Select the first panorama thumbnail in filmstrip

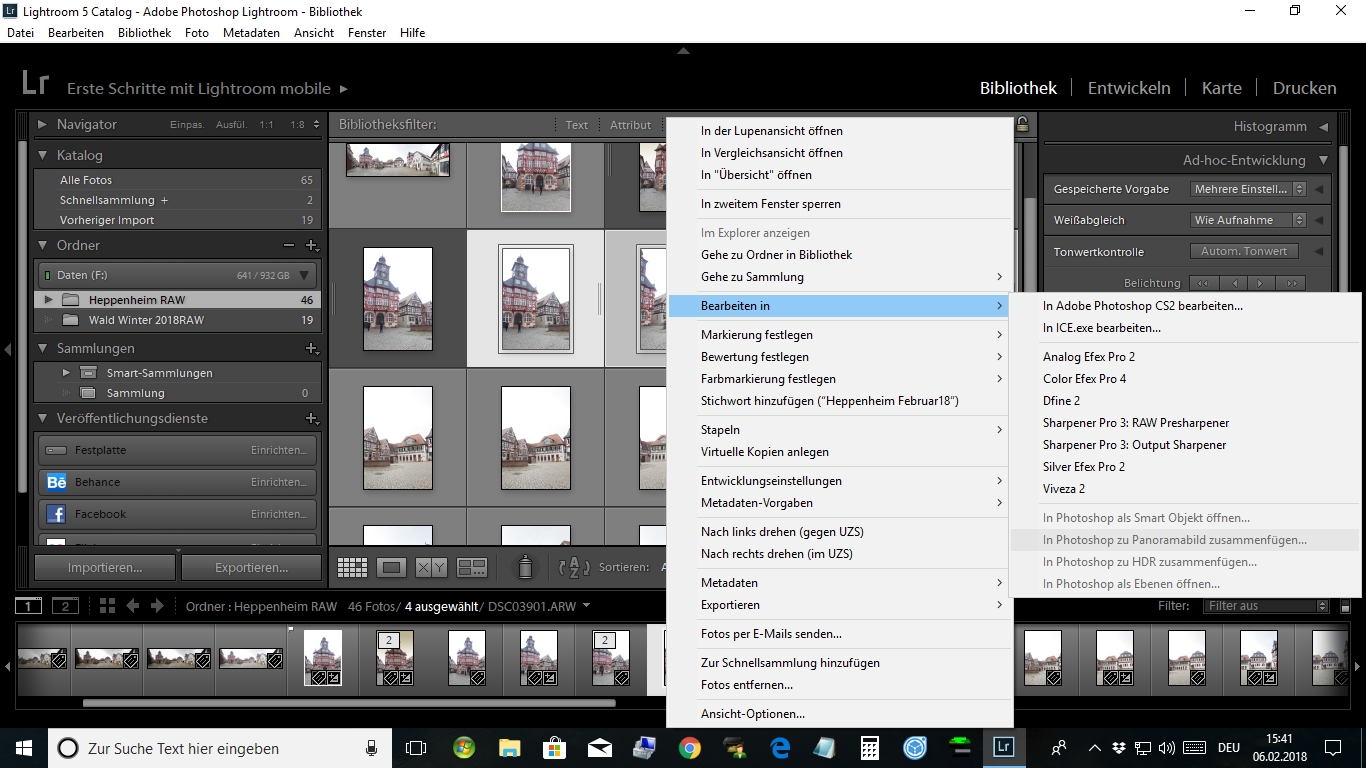pyautogui.click(x=43, y=658)
